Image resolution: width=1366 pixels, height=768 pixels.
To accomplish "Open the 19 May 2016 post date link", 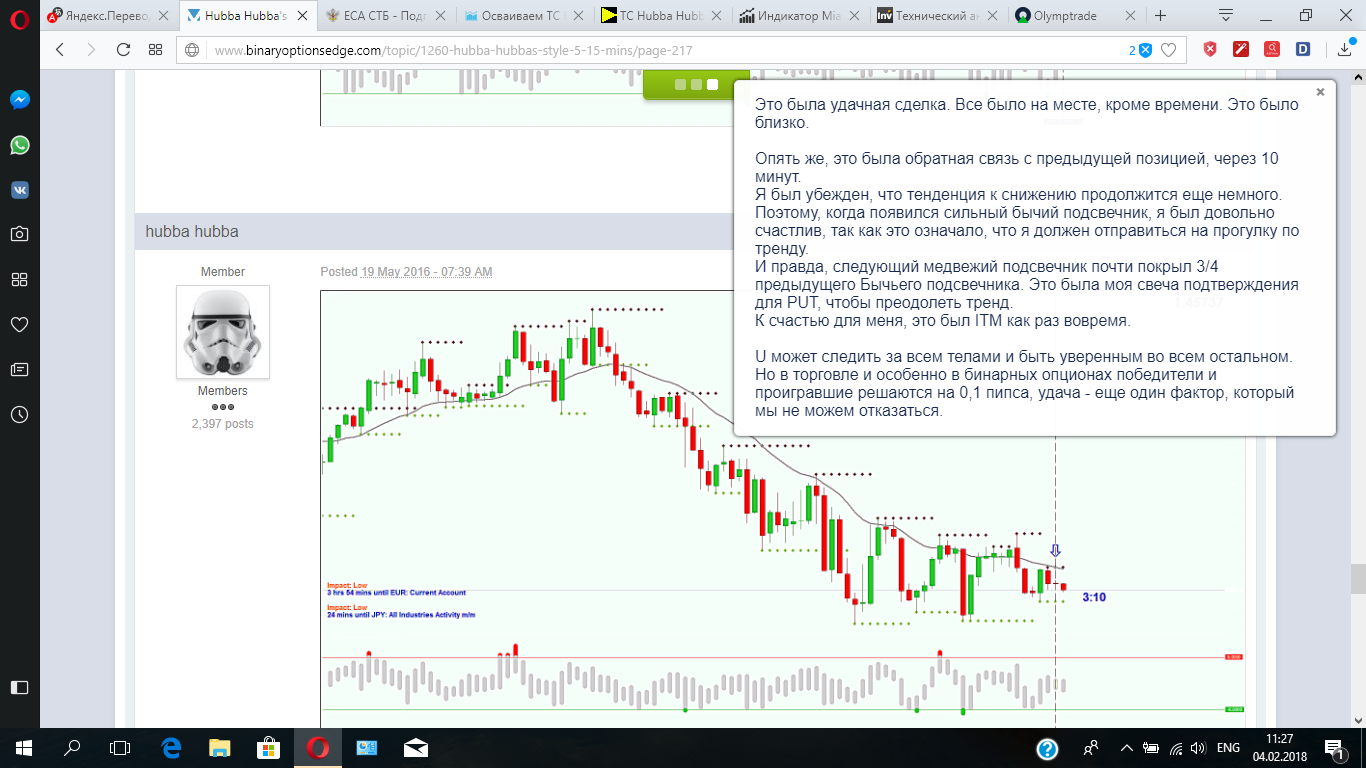I will tap(427, 272).
